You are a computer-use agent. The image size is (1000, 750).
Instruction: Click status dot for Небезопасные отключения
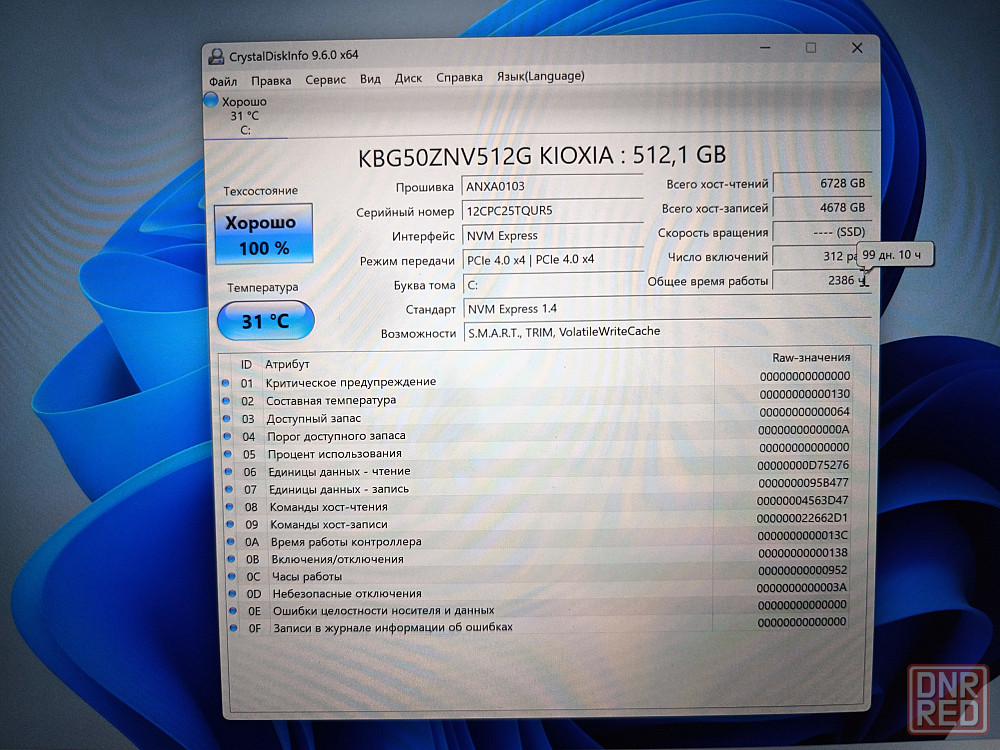(x=233, y=594)
